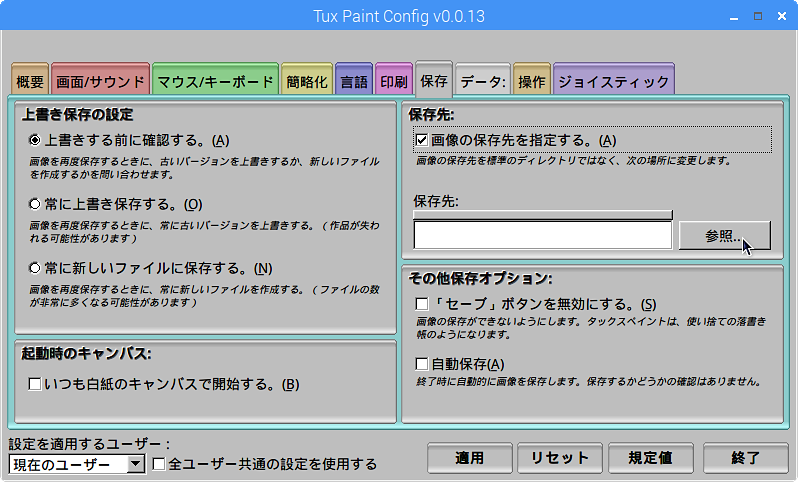The height and width of the screenshot is (482, 798).
Task: Open the 概要 tab
Action: click(30, 80)
